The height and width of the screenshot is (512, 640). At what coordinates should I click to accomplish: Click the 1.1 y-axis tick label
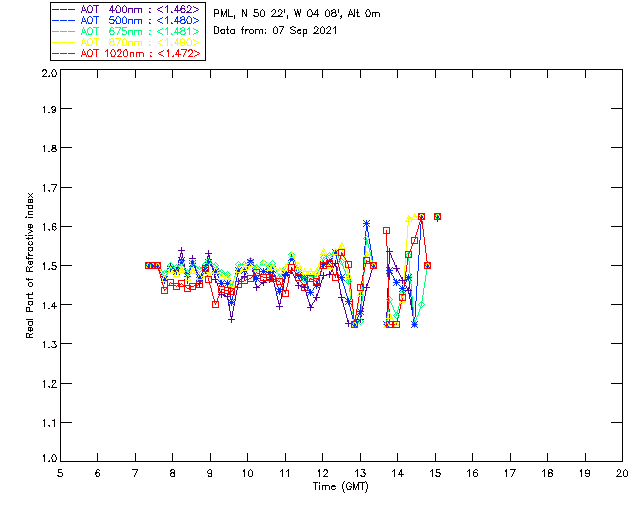pos(49,423)
